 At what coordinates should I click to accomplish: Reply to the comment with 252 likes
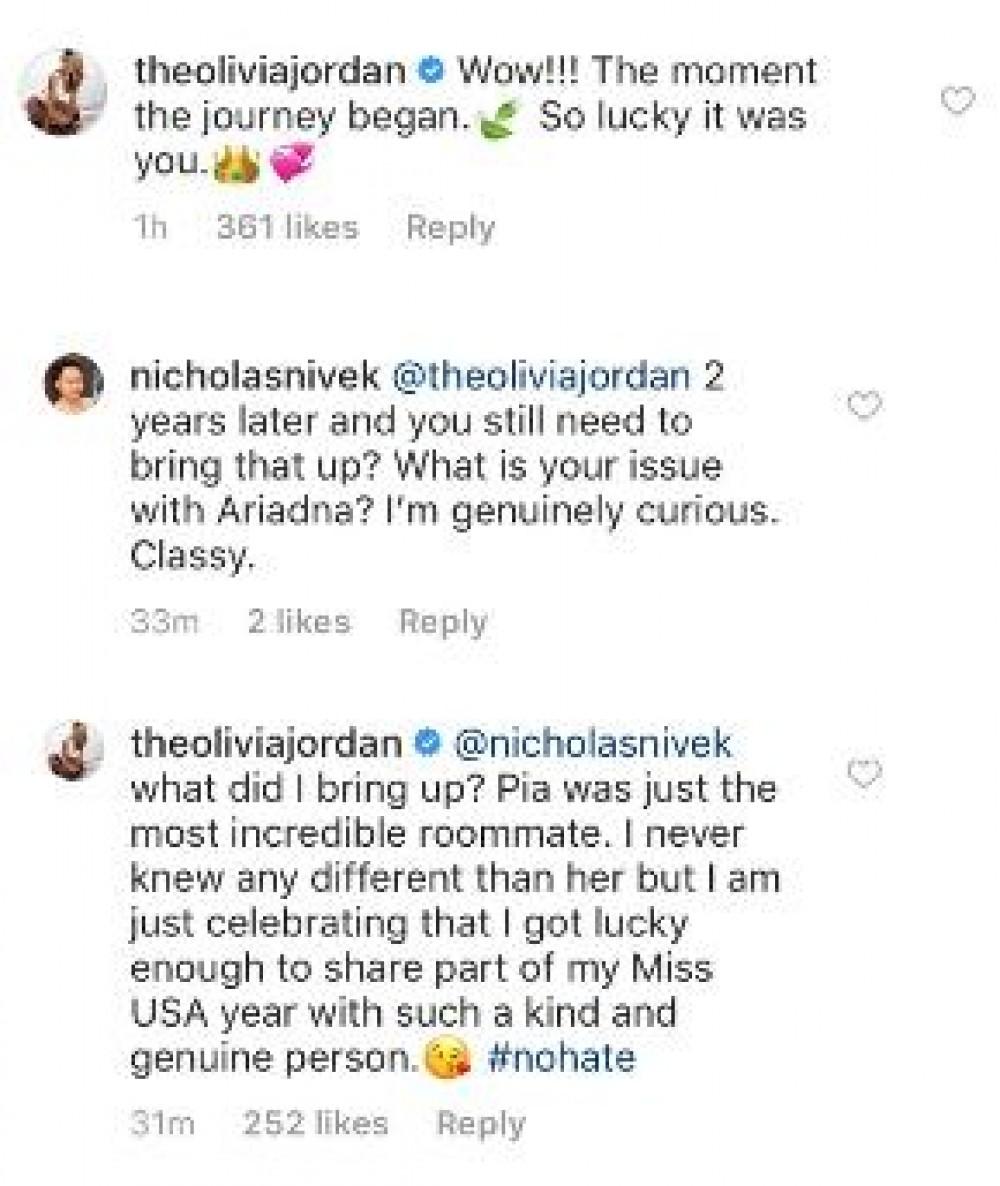click(481, 1123)
